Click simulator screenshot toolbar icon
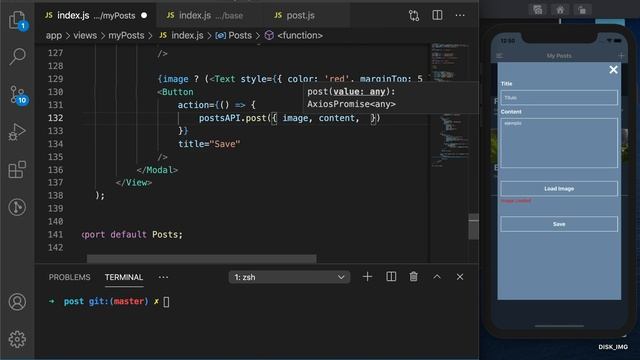 pos(538,10)
